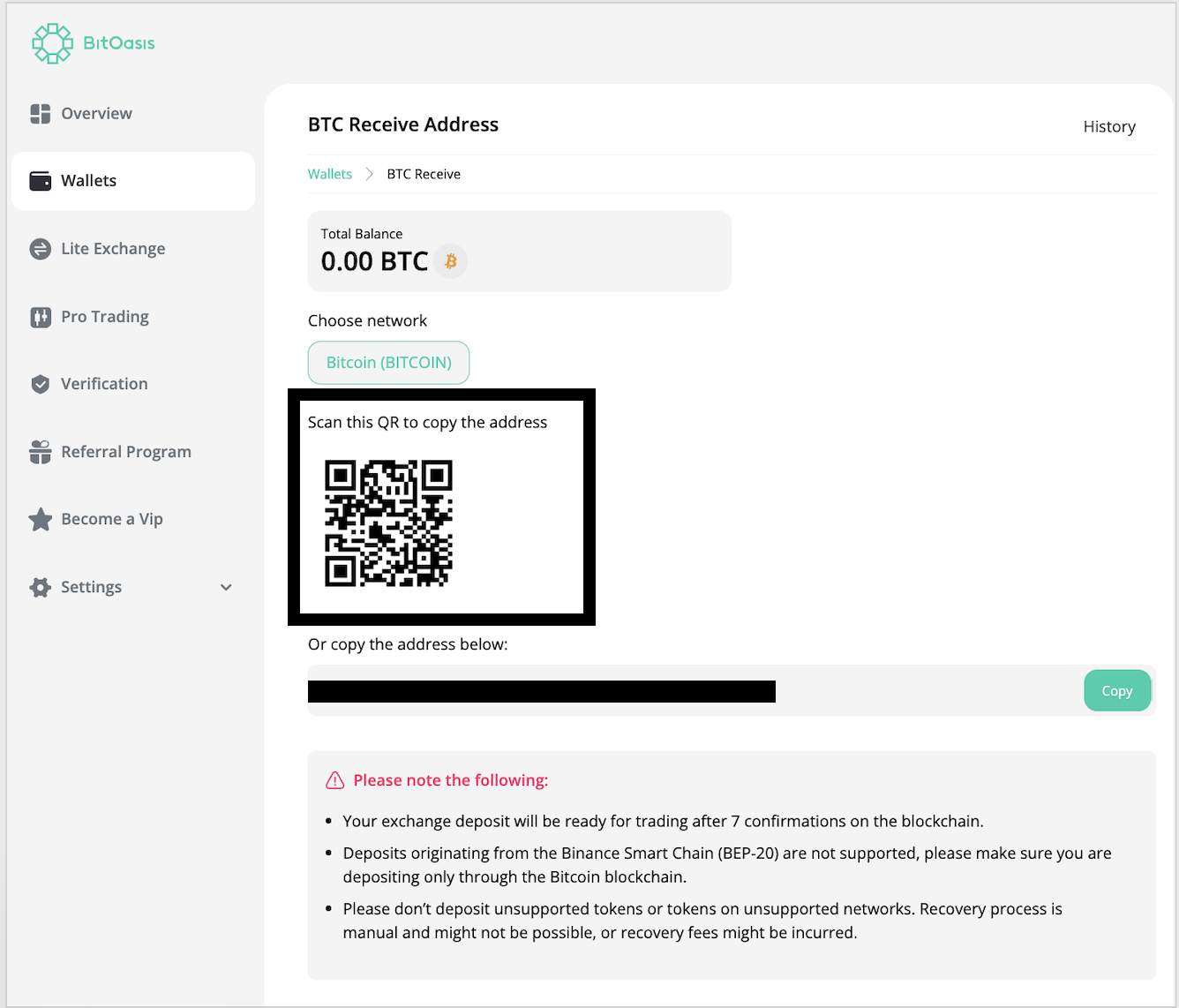Screen dimensions: 1179x1008
Task: Click the BTC Receive breadcrumb text
Action: pyautogui.click(x=424, y=174)
